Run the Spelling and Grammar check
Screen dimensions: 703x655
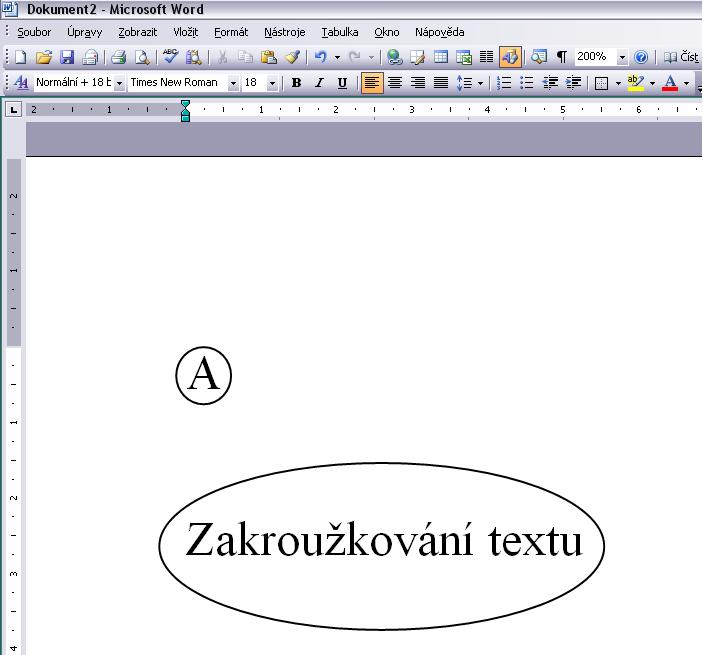(x=170, y=58)
